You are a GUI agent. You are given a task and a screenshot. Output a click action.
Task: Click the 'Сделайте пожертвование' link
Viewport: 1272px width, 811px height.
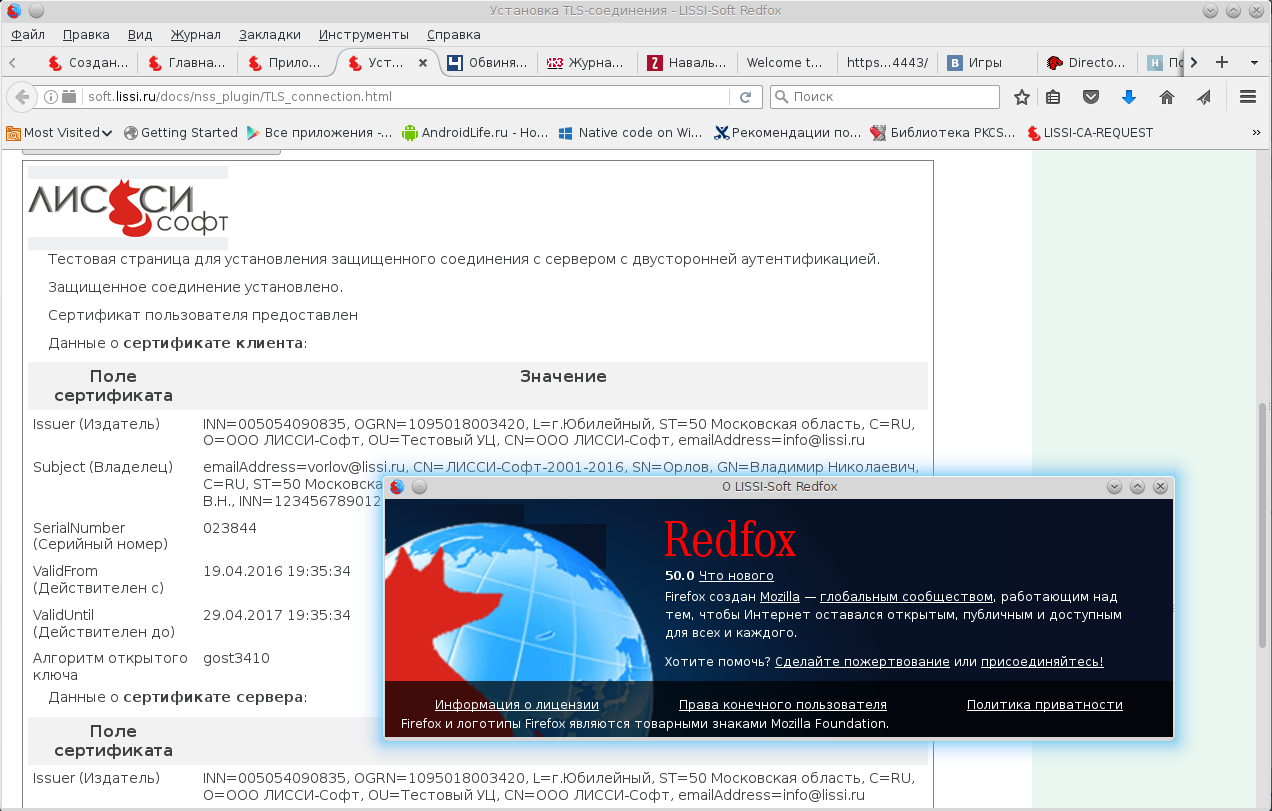click(862, 662)
